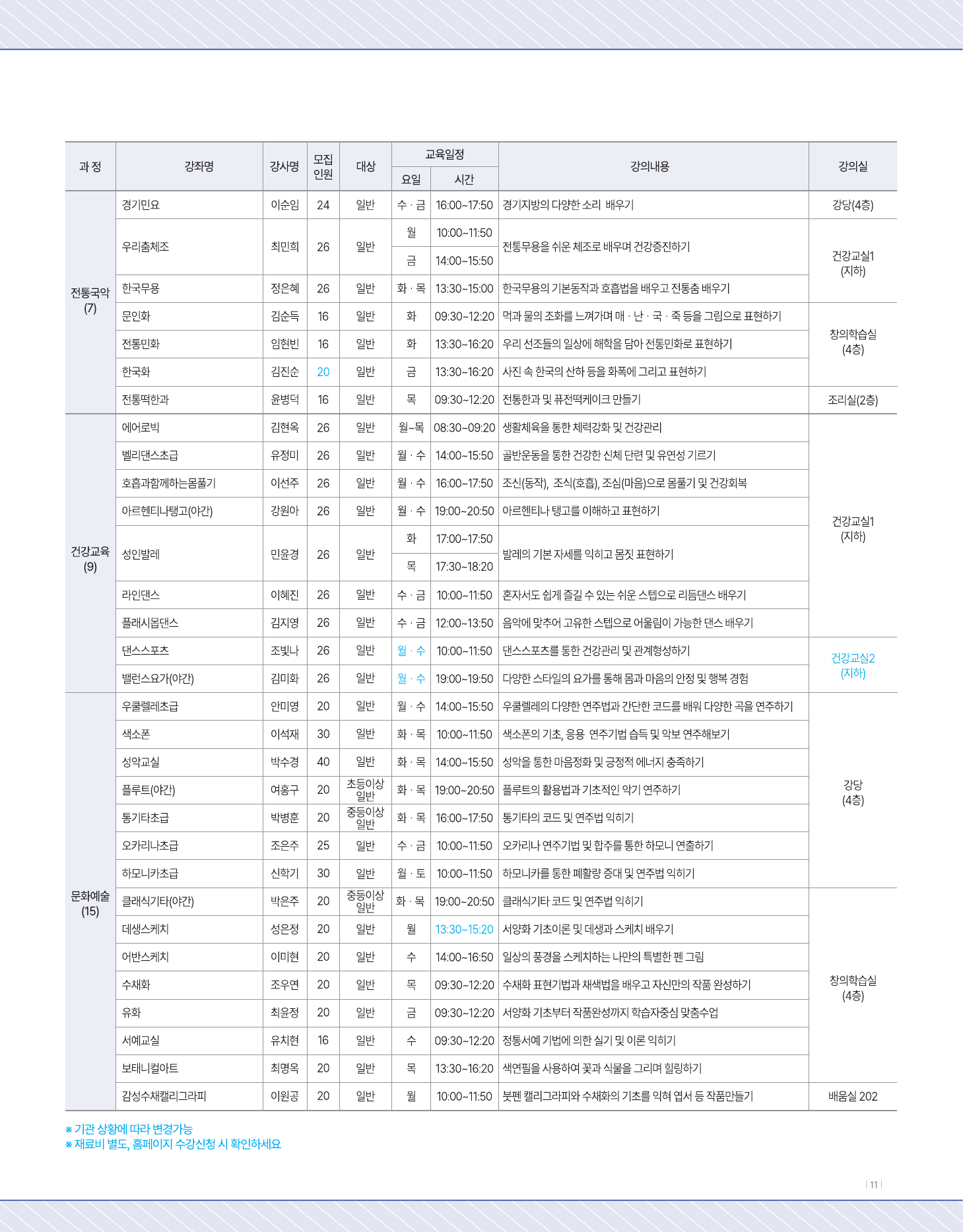Click classroom cell 조리실(2층)

[853, 400]
